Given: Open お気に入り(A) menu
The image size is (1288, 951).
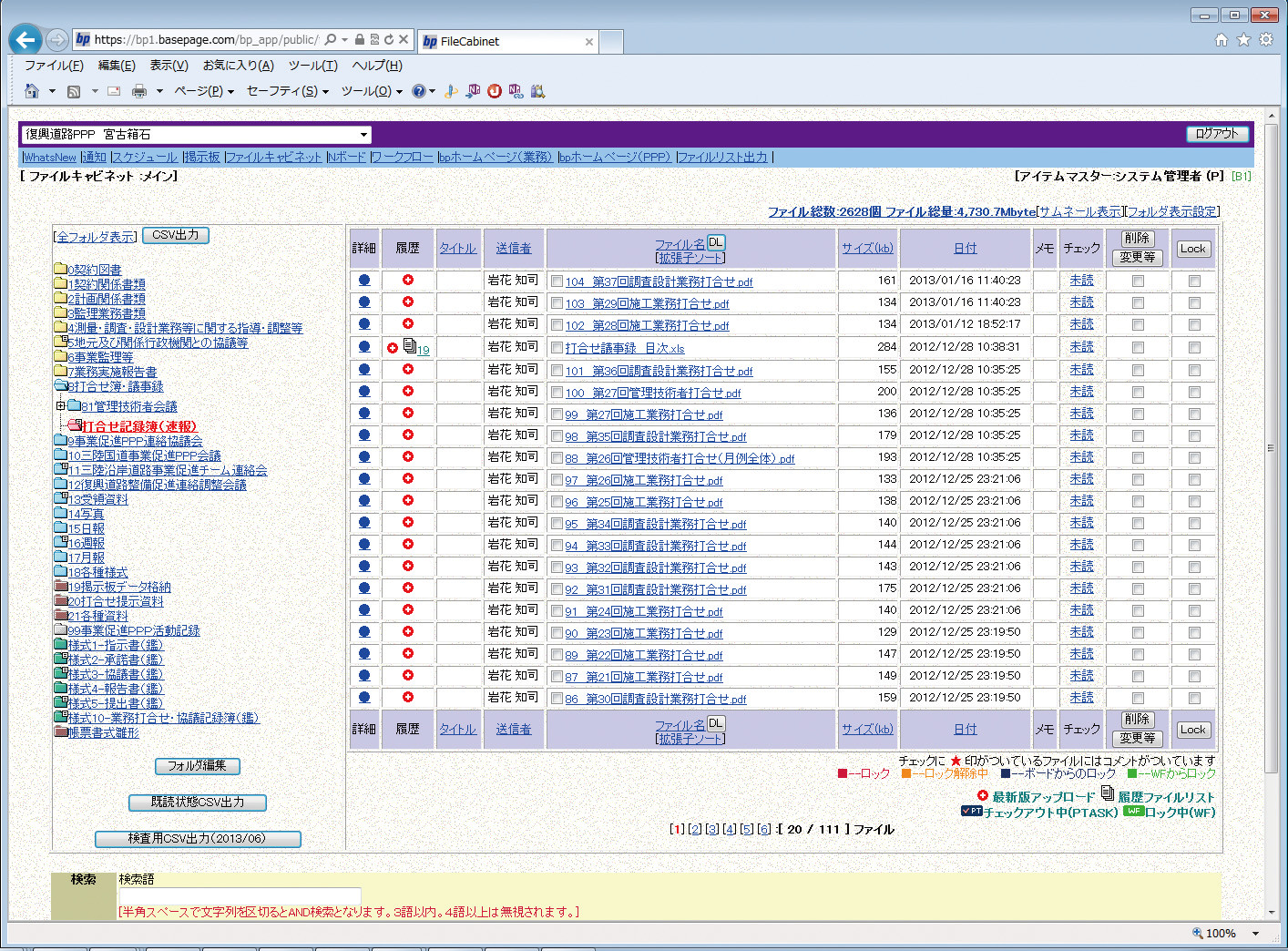Looking at the screenshot, I should click(x=238, y=66).
